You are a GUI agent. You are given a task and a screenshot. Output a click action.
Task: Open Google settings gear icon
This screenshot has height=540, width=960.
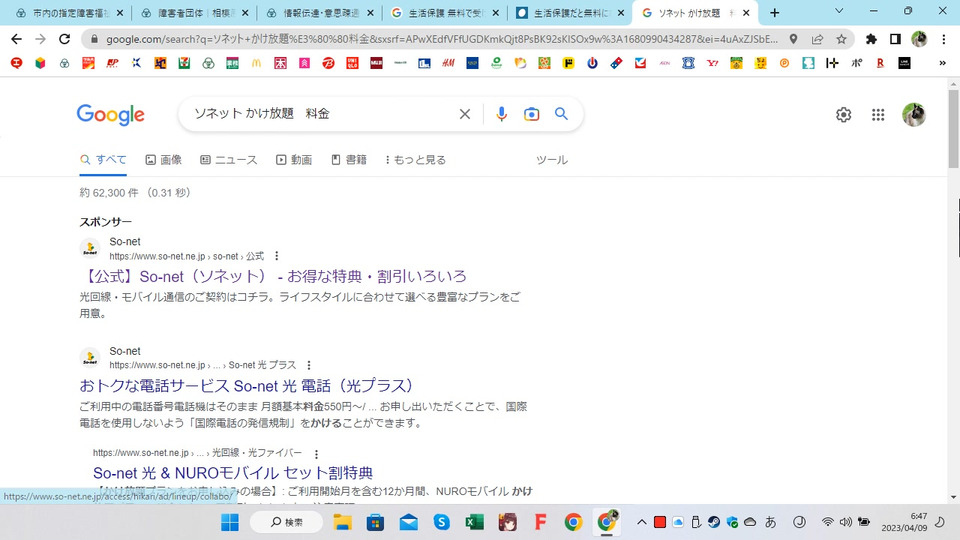[x=844, y=114]
